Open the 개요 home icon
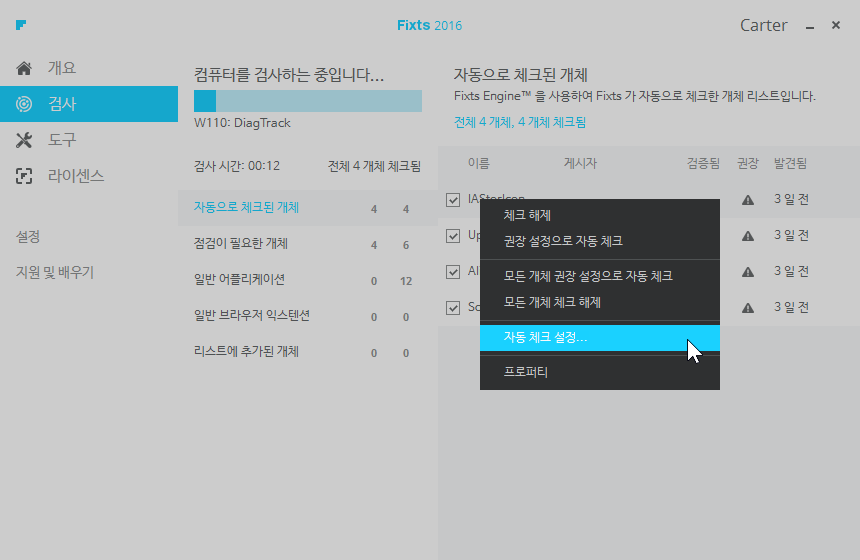This screenshot has height=560, width=860. (24, 68)
